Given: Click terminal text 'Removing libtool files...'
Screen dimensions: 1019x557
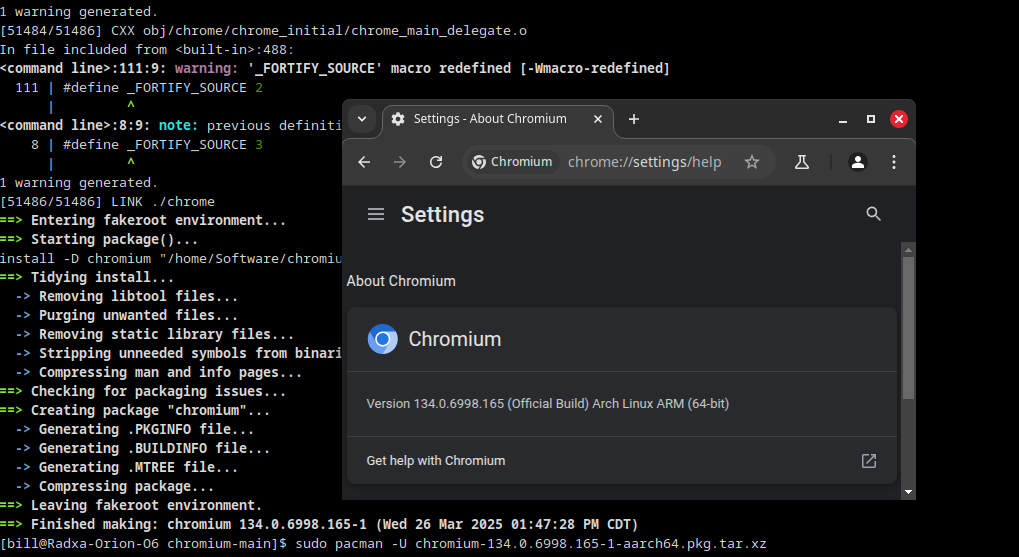Looking at the screenshot, I should click(138, 296).
